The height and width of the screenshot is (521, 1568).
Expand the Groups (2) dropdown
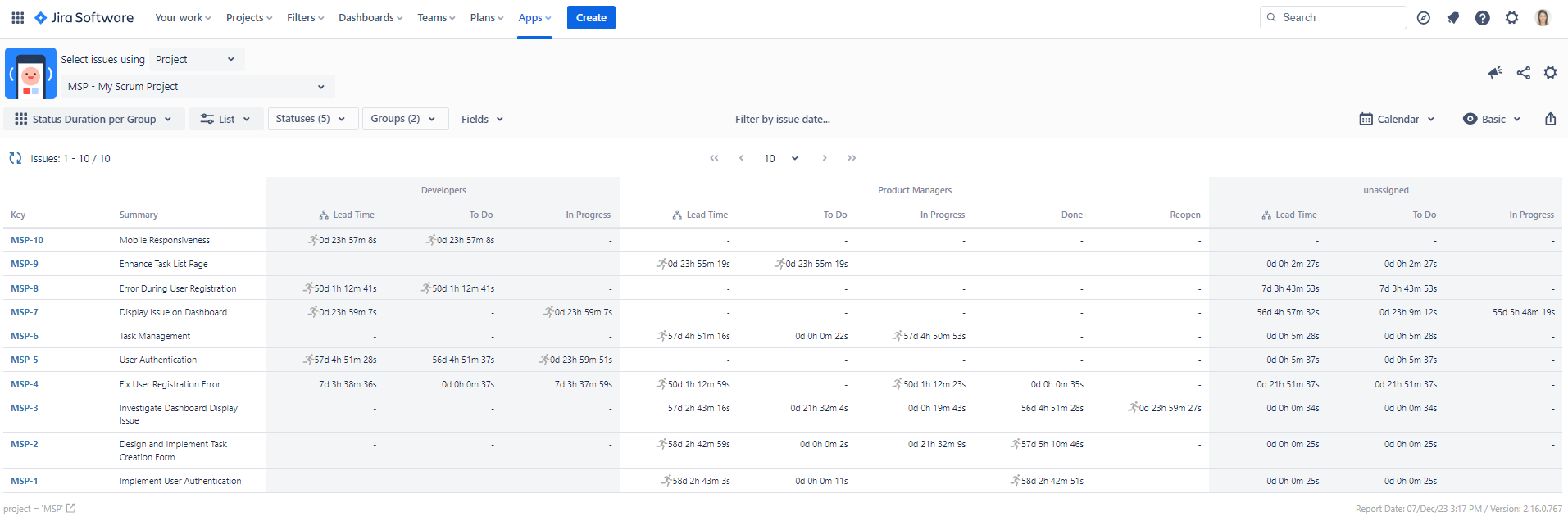[x=405, y=119]
